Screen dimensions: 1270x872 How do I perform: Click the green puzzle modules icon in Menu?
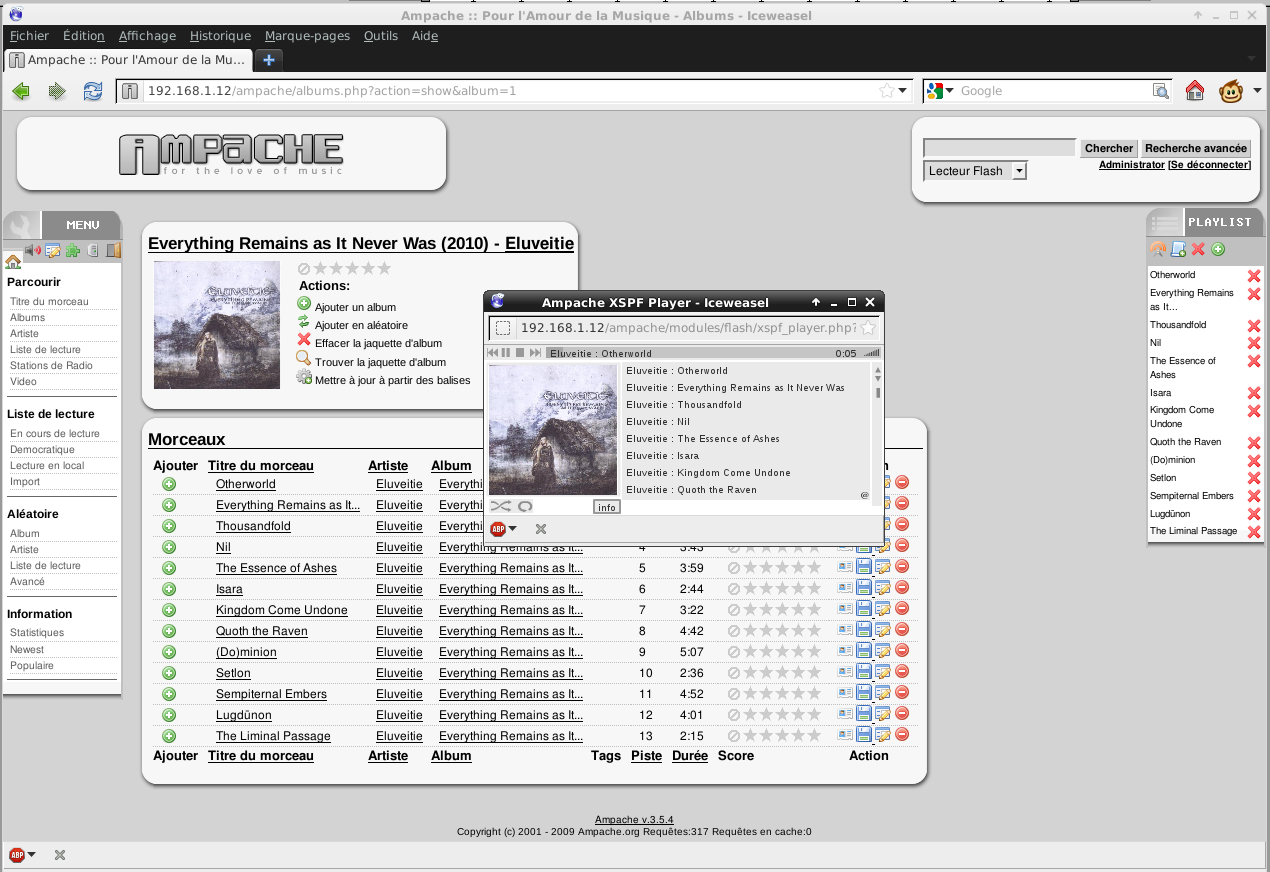point(73,250)
